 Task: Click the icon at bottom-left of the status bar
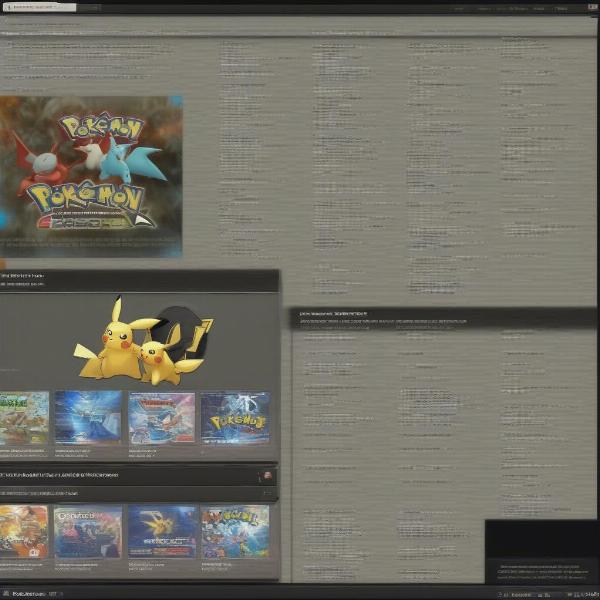(6, 594)
